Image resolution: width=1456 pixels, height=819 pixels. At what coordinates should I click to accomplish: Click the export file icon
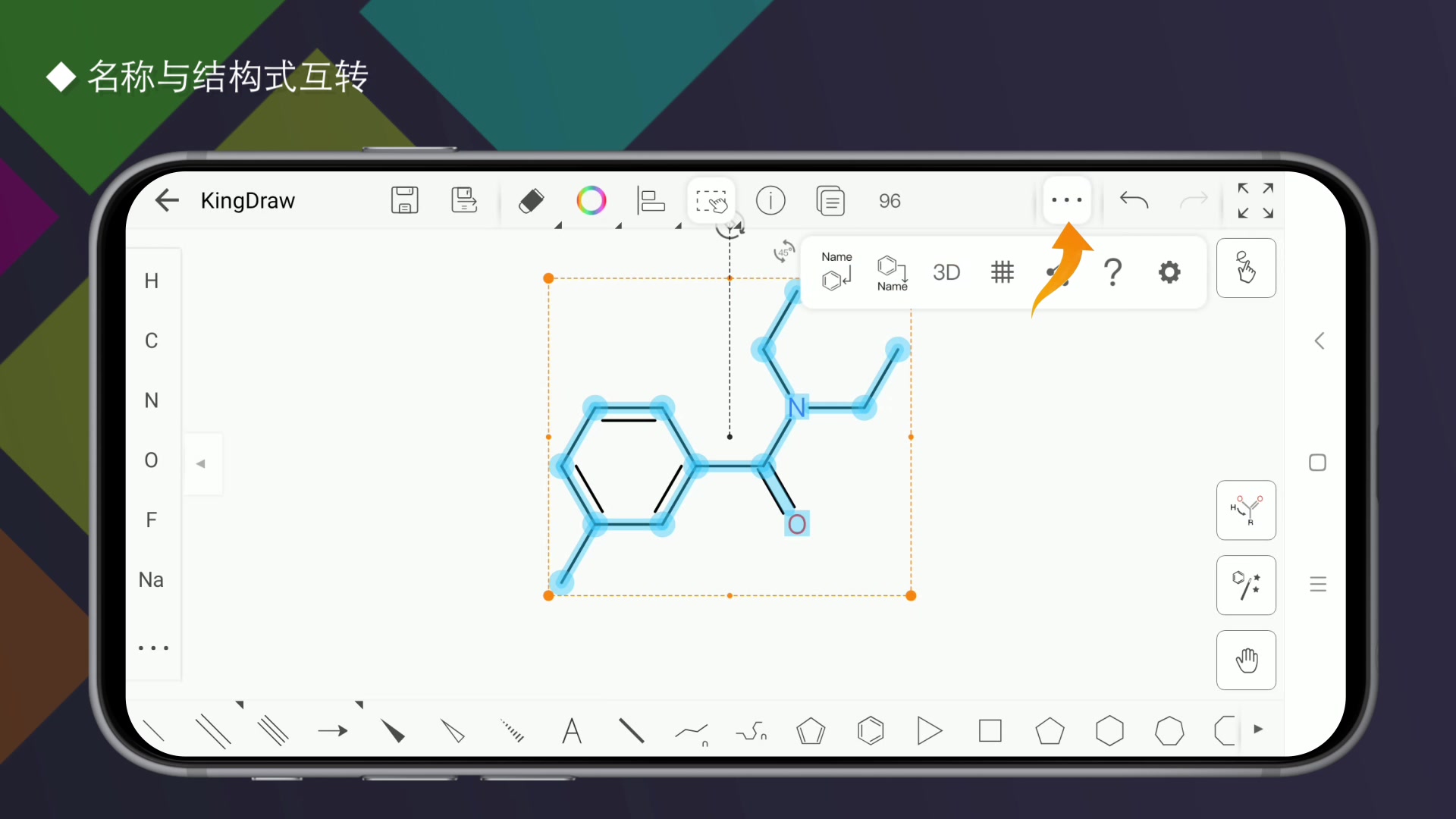pos(463,201)
